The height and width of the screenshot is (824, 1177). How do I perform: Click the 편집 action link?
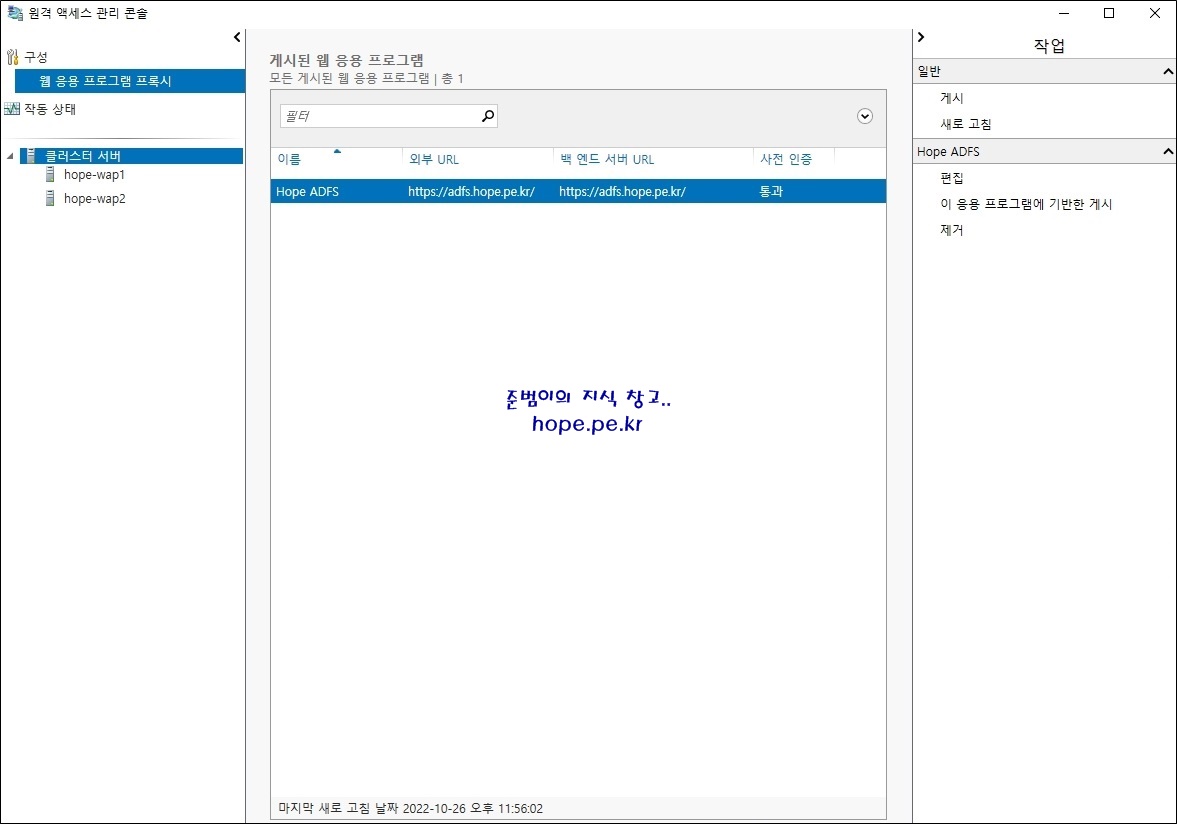click(951, 179)
